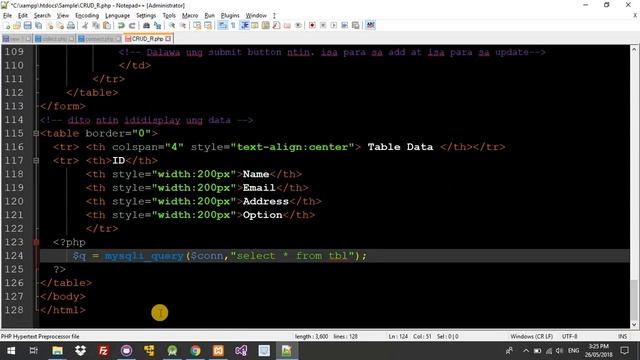Image resolution: width=640 pixels, height=360 pixels.
Task: Click the Paste toolbar icon
Action: (x=107, y=25)
